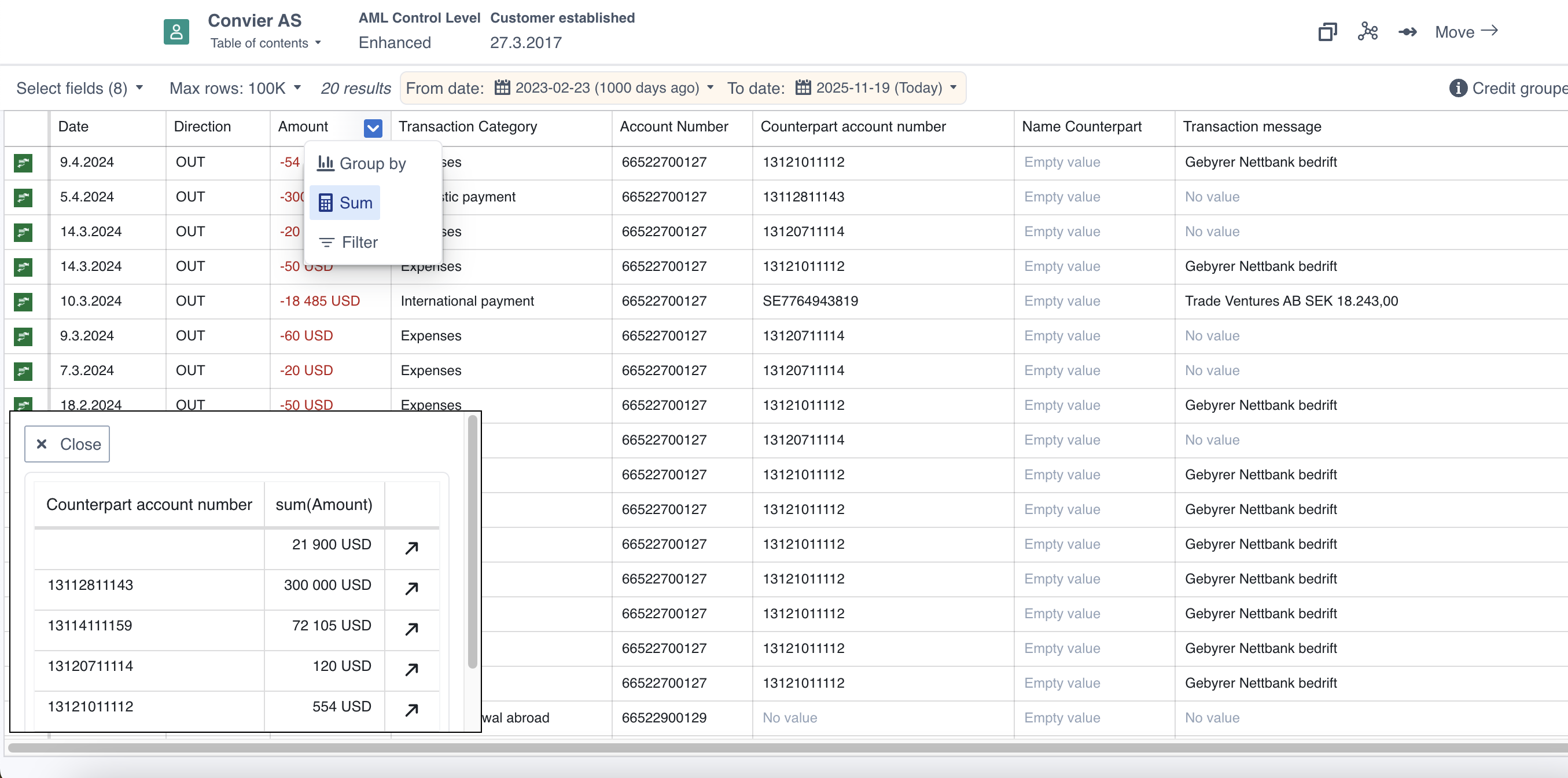
Task: Open arrow link for 72 105 USD row
Action: click(411, 628)
